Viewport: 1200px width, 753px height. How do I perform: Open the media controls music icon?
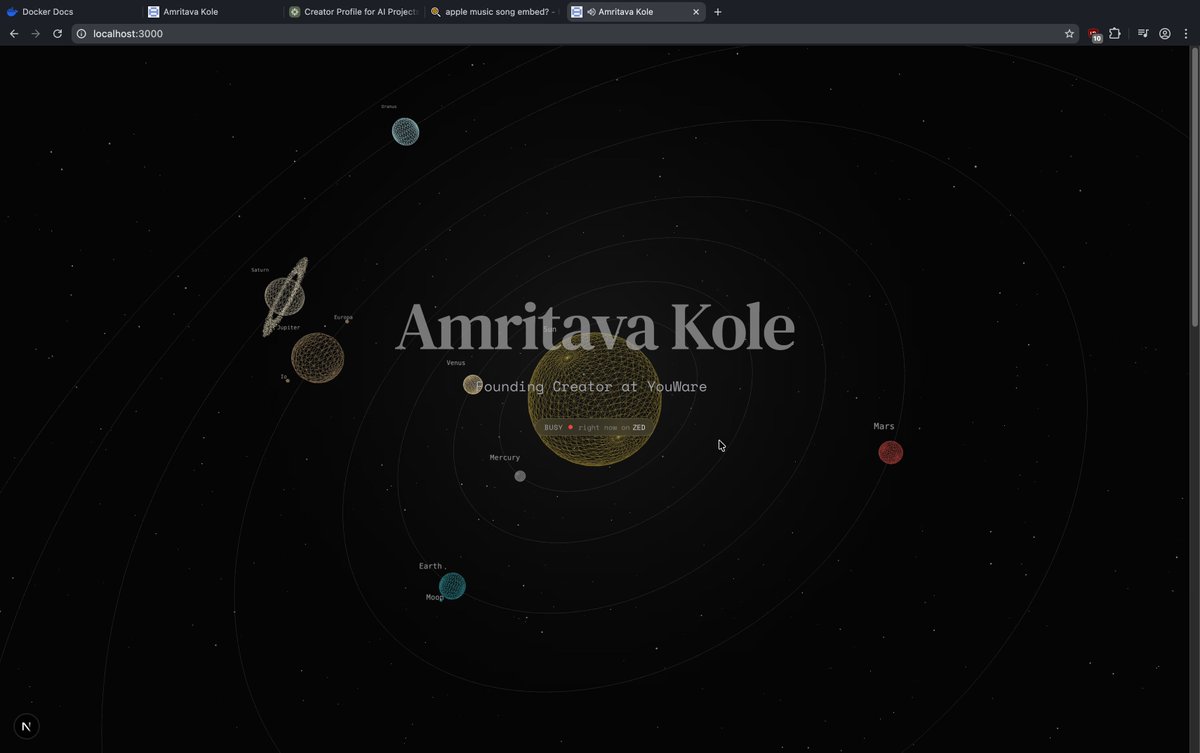tap(1143, 33)
